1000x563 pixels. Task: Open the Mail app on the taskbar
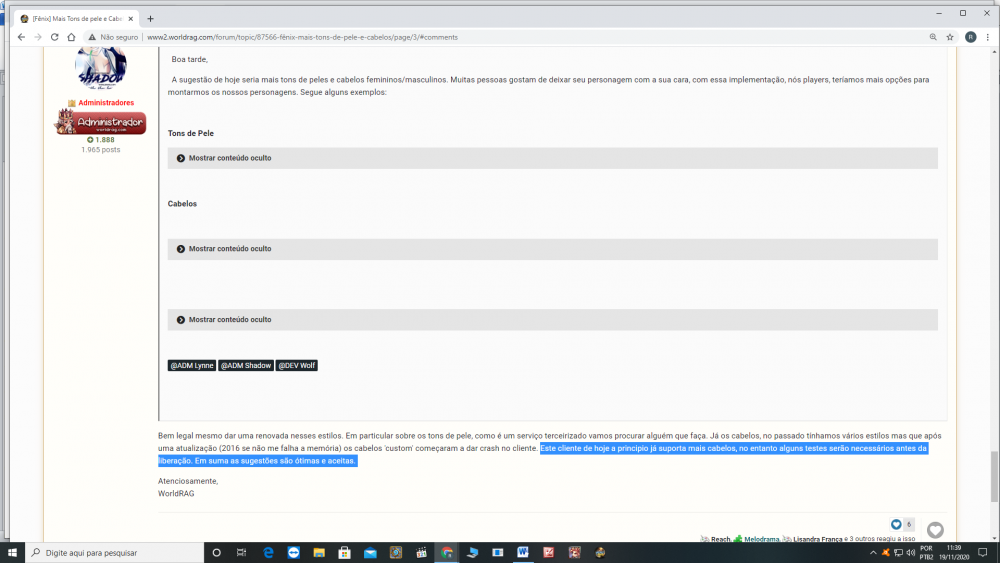click(370, 552)
